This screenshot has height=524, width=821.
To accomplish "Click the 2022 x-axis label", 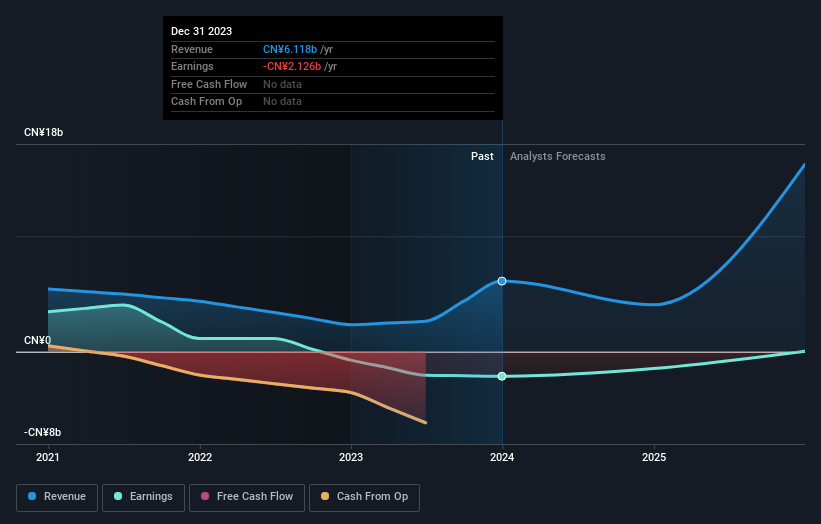I will point(200,458).
